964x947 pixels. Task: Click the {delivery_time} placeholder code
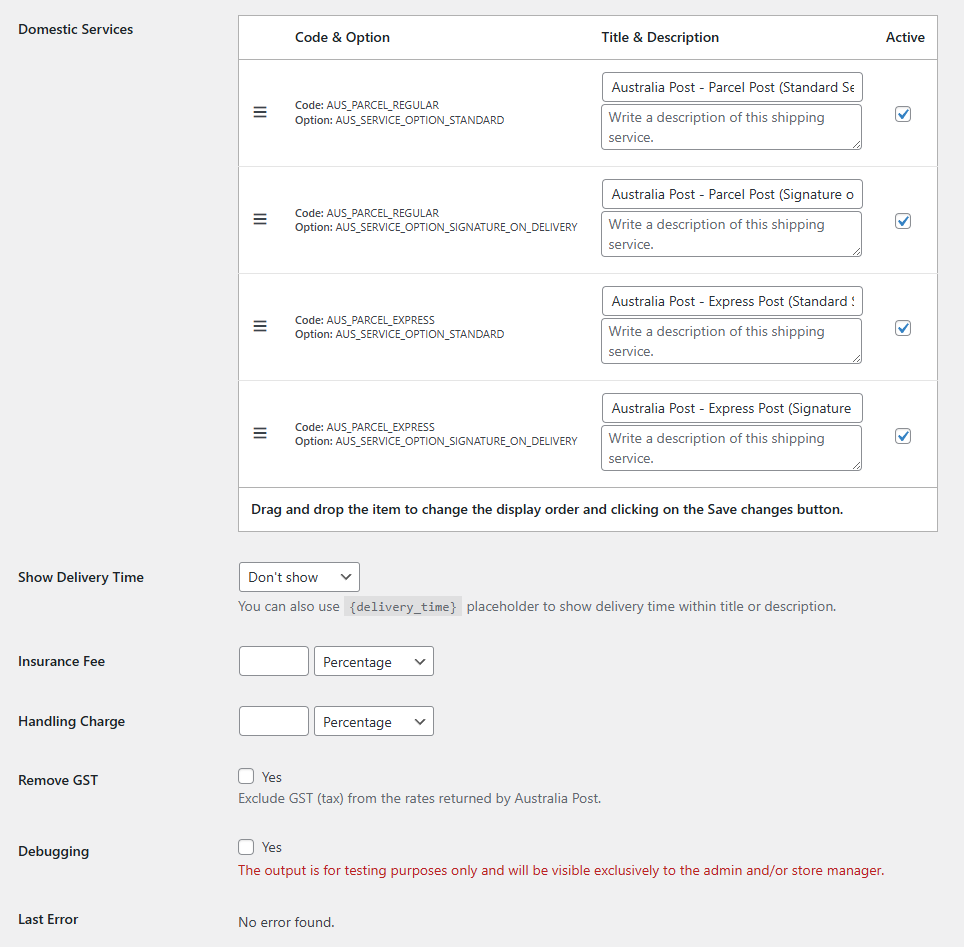coord(403,607)
